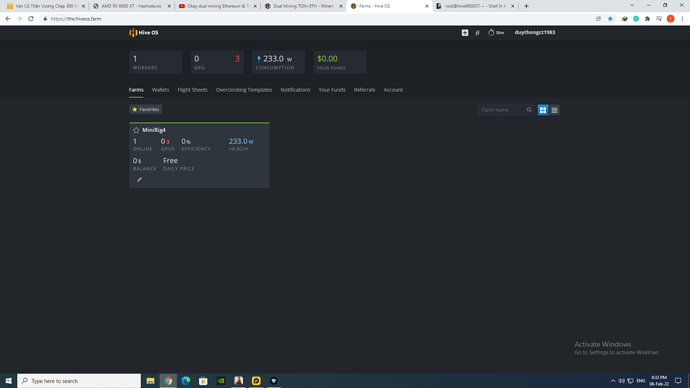690x388 pixels.
Task: Switch to list view layout
Action: pyautogui.click(x=554, y=110)
